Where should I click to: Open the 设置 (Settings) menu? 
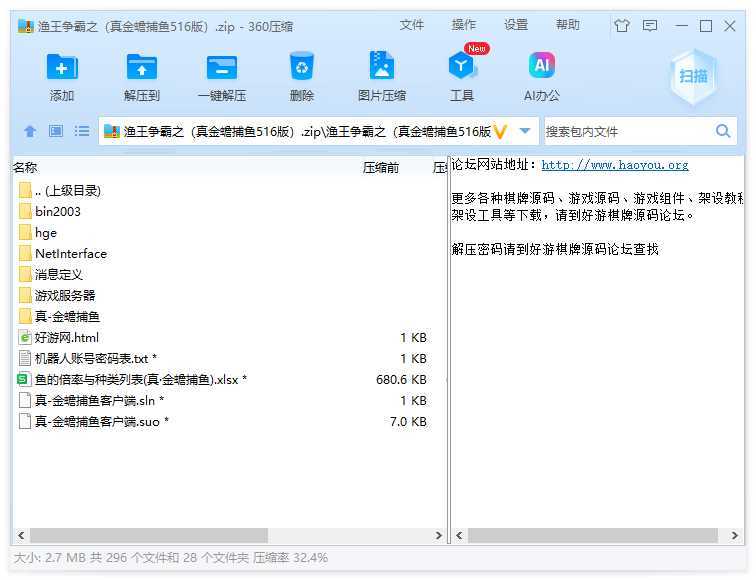(x=516, y=25)
